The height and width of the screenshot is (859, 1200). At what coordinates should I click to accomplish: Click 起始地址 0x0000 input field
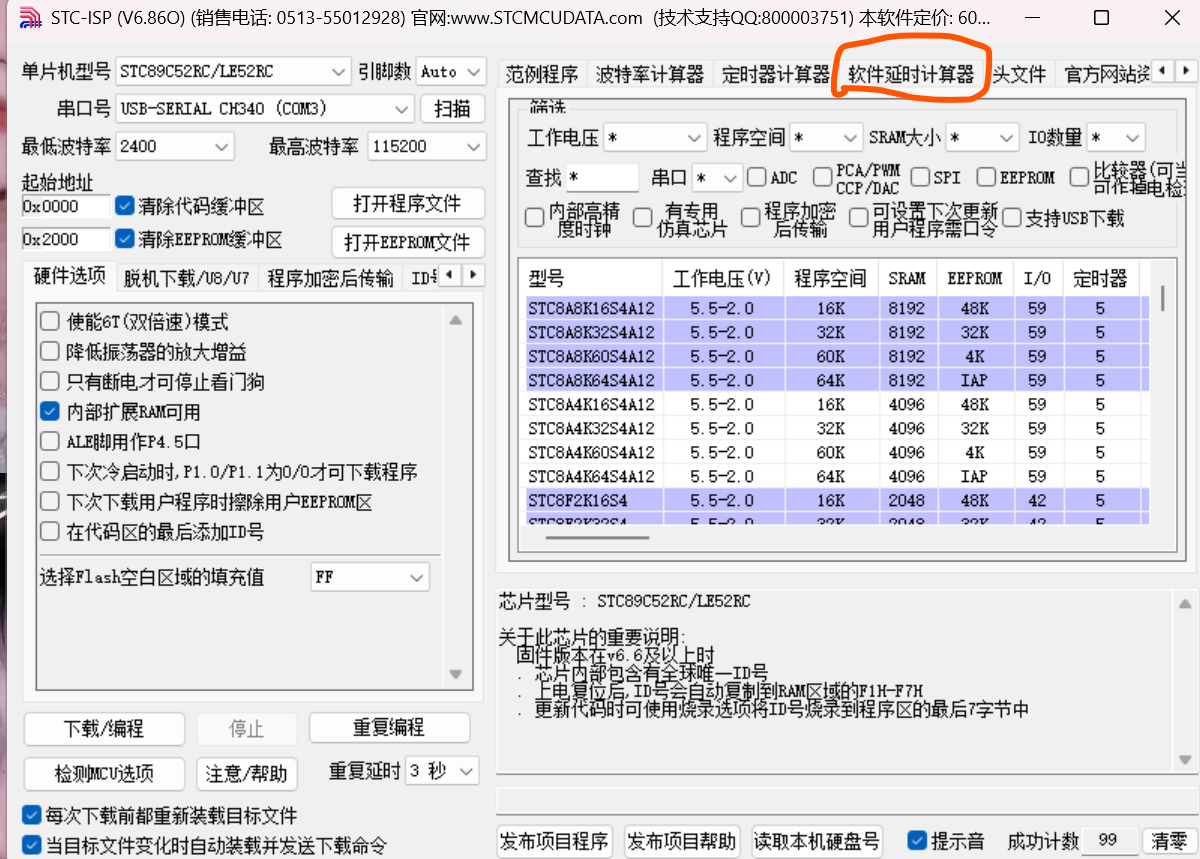pyautogui.click(x=66, y=206)
